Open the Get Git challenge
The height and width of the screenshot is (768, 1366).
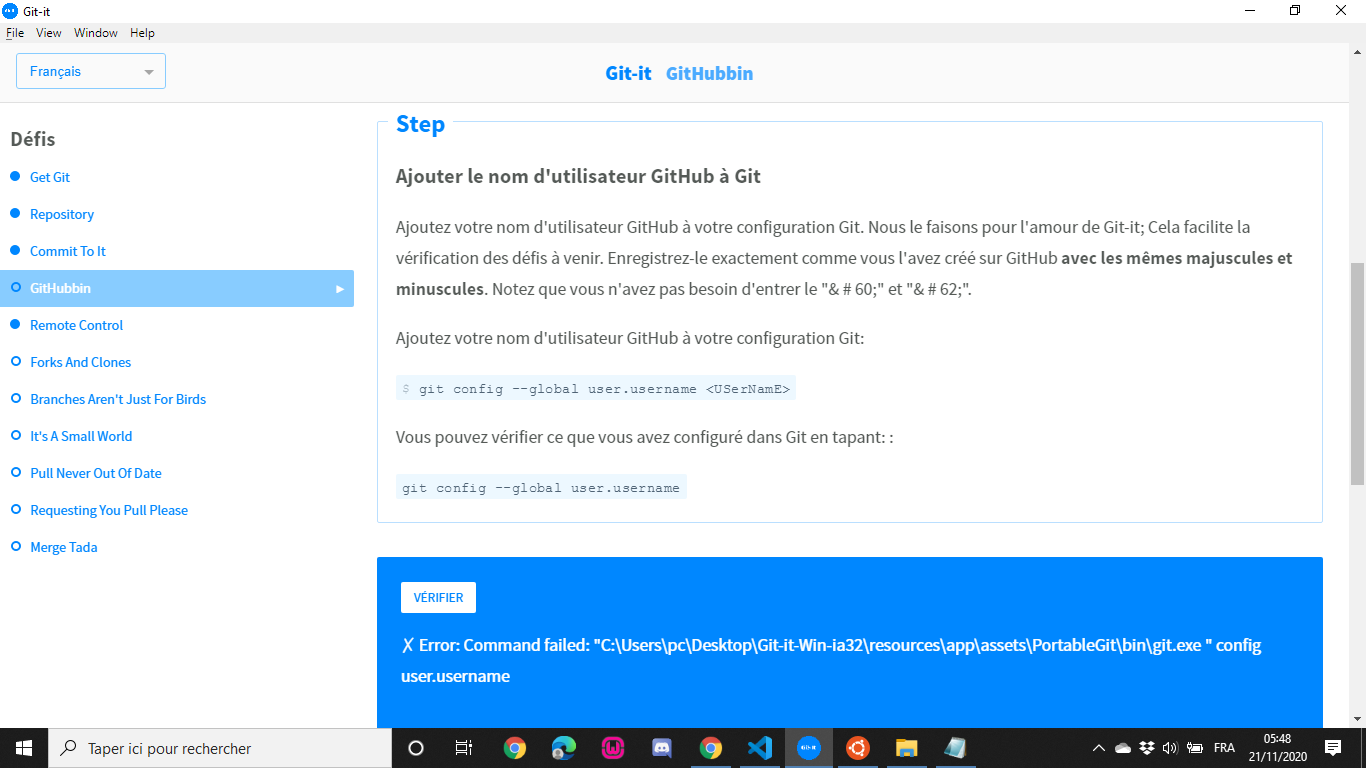(50, 177)
